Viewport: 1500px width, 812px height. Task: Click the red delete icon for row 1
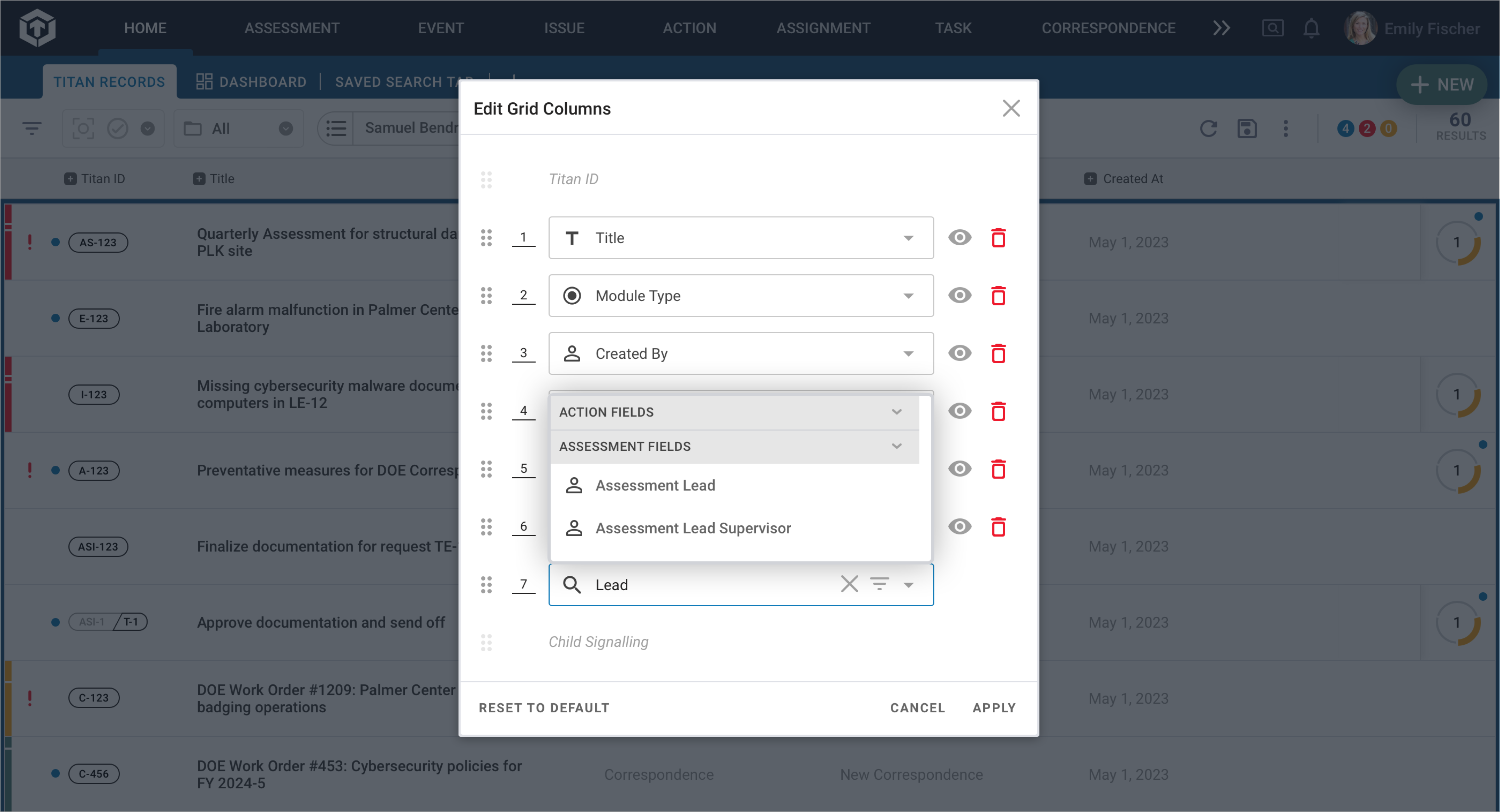pos(998,238)
